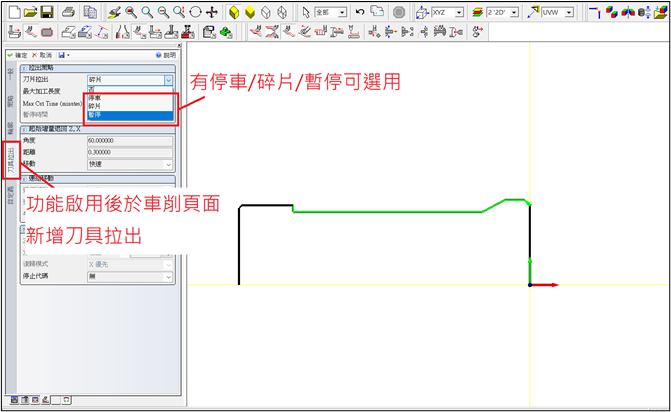The image size is (671, 412).
Task: Click the 距離 value field
Action: (130, 152)
